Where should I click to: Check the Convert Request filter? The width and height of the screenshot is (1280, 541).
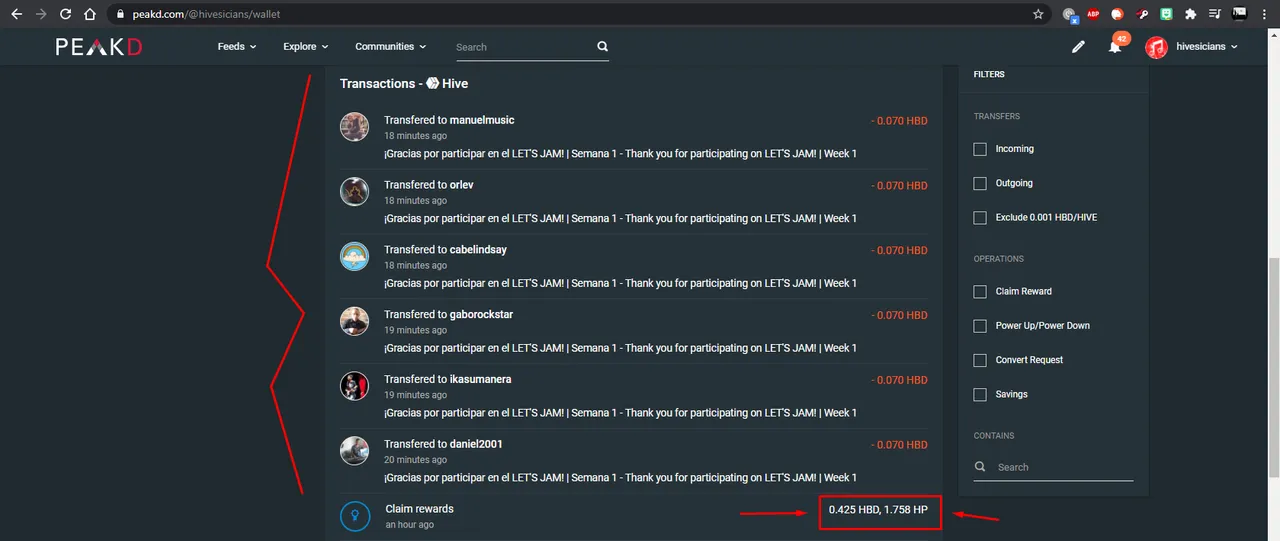pyautogui.click(x=980, y=360)
